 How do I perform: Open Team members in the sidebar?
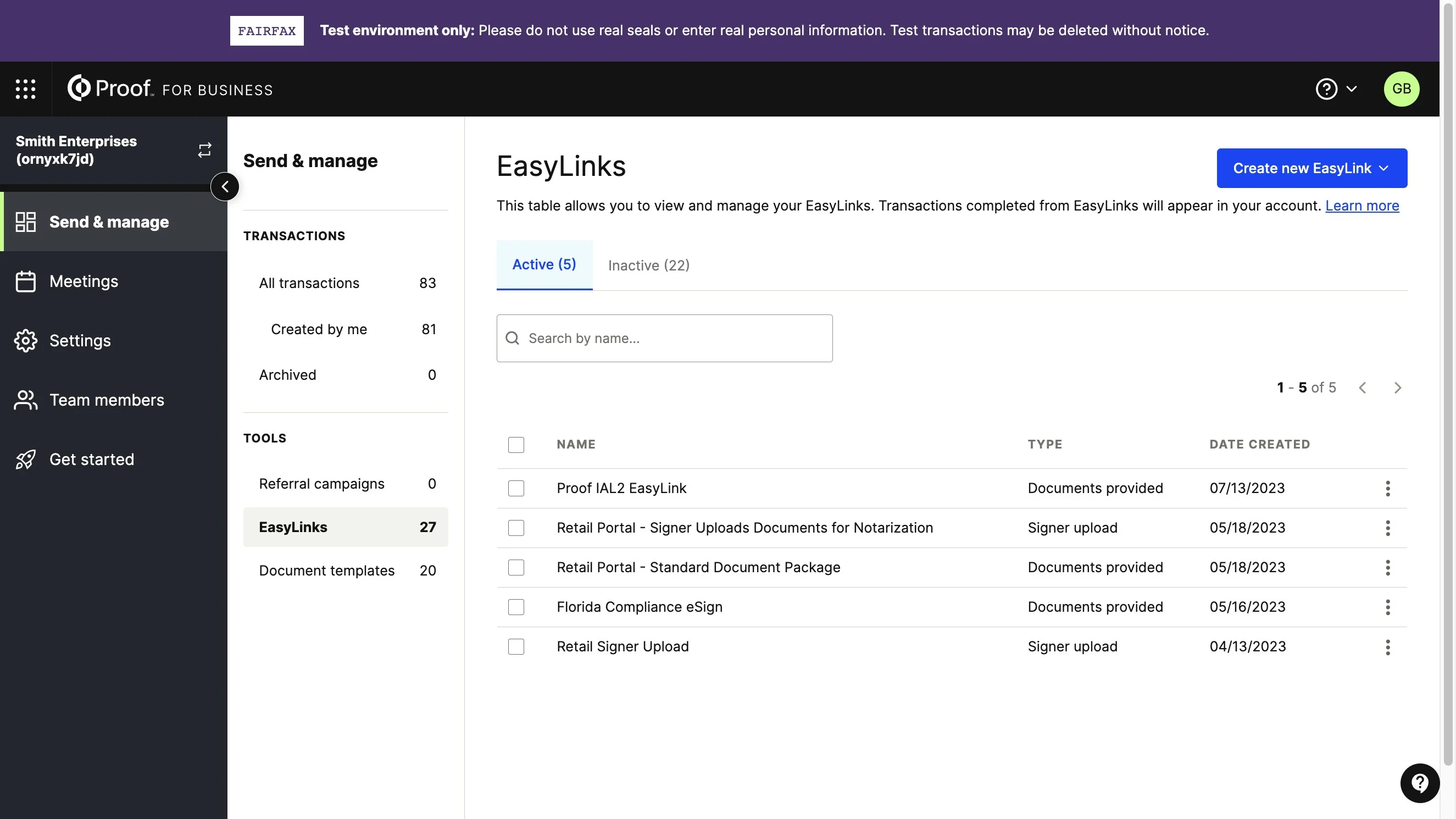coord(114,400)
